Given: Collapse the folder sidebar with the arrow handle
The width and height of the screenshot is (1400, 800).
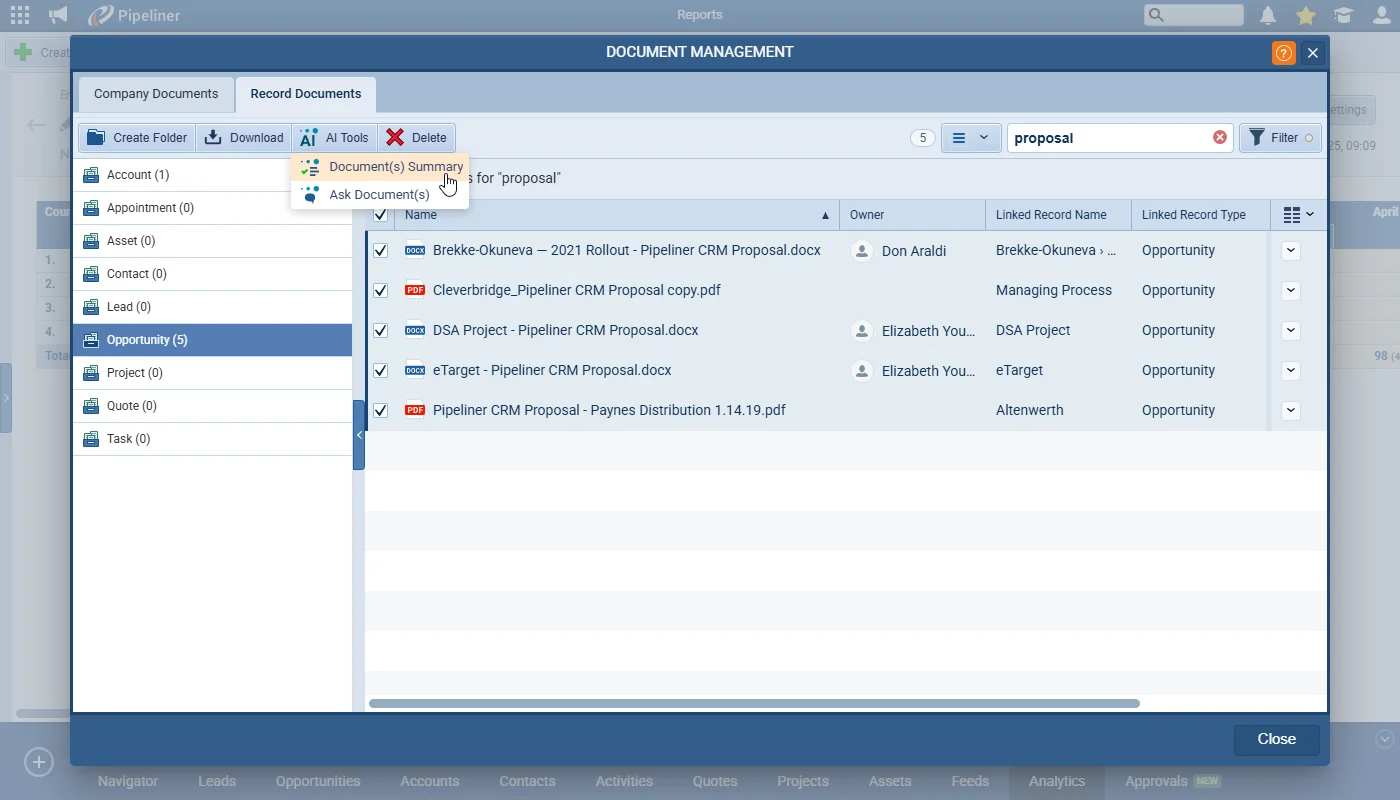Looking at the screenshot, I should click(x=359, y=435).
